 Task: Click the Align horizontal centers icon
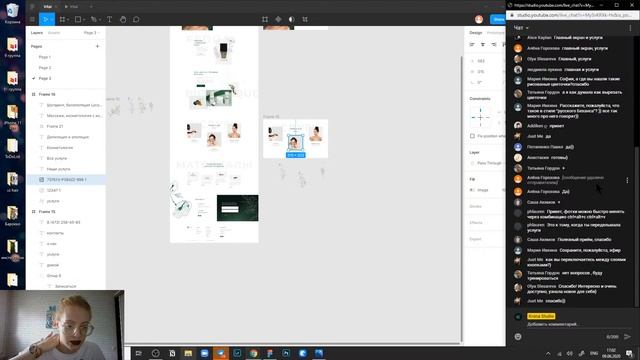coord(483,44)
